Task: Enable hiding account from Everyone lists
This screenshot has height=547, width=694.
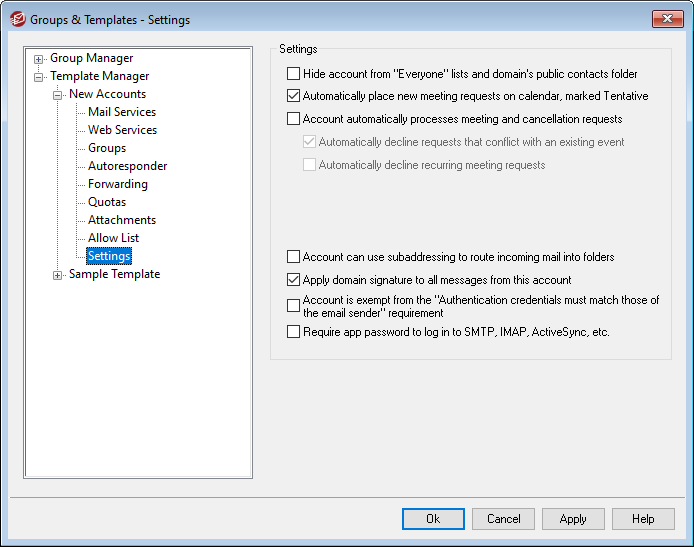Action: [293, 74]
